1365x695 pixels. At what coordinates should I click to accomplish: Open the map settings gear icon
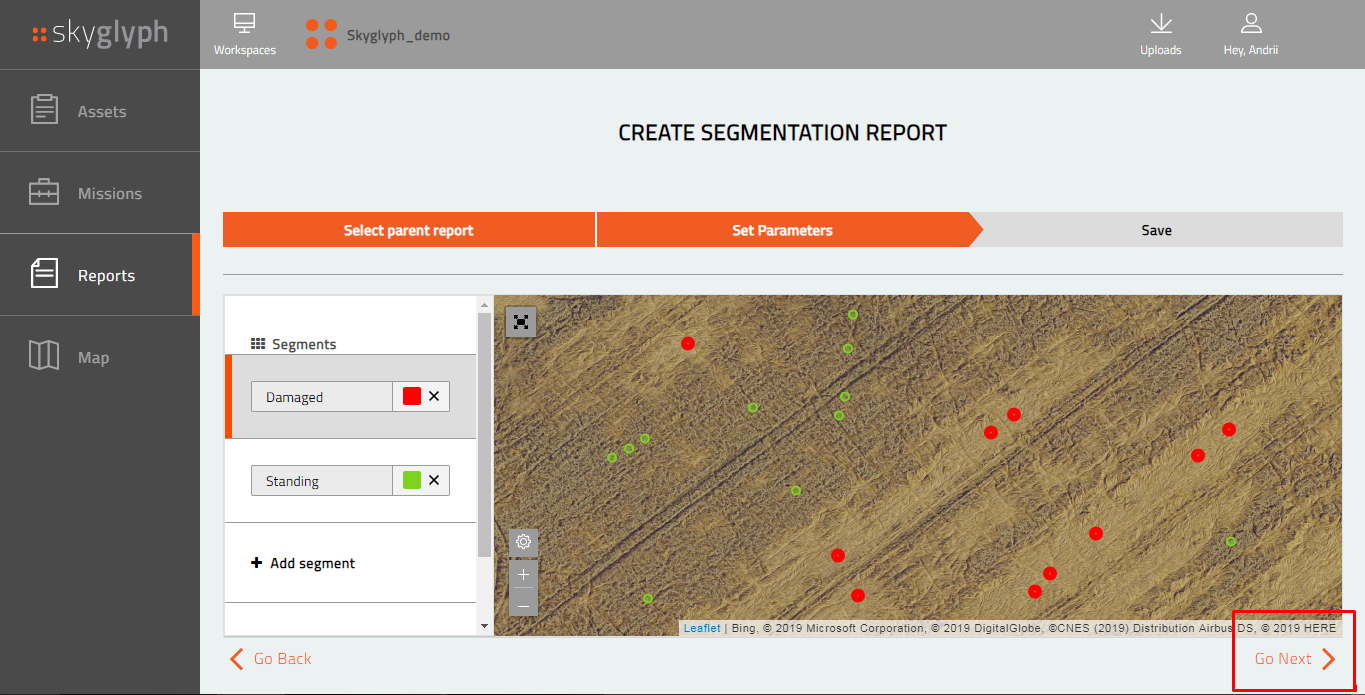point(523,542)
